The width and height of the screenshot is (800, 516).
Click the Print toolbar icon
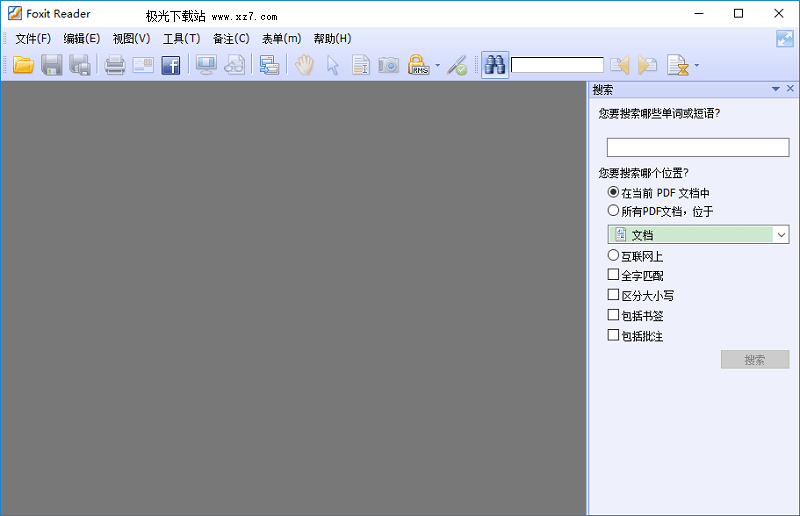(115, 65)
